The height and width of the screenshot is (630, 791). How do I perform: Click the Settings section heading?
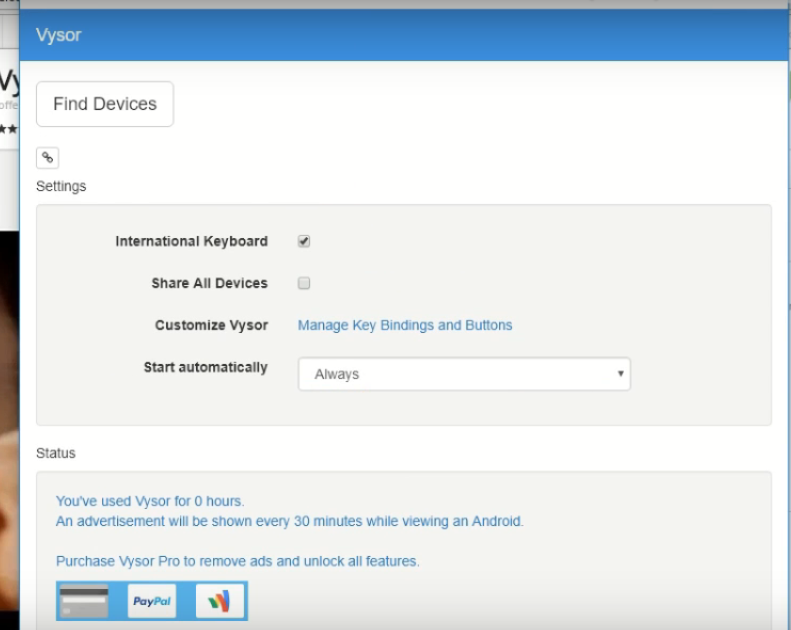tap(61, 186)
